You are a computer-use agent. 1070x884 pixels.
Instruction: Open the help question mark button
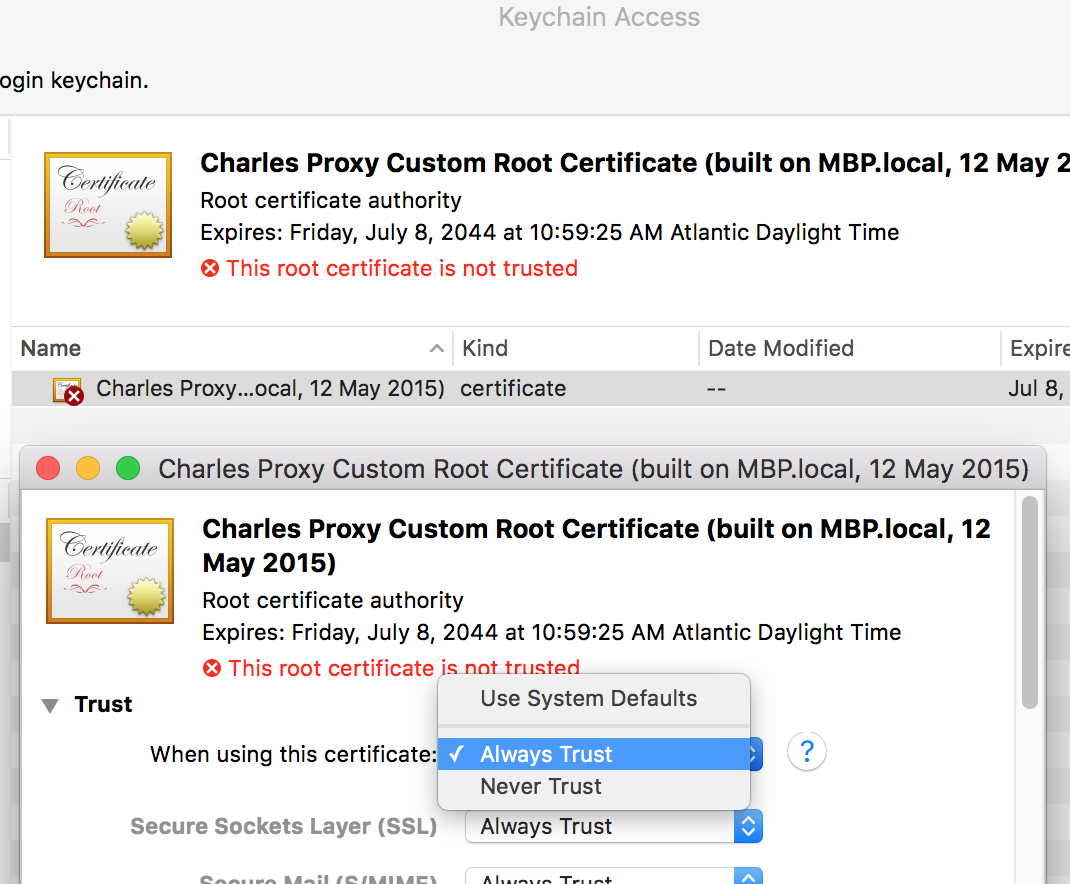pyautogui.click(x=807, y=752)
